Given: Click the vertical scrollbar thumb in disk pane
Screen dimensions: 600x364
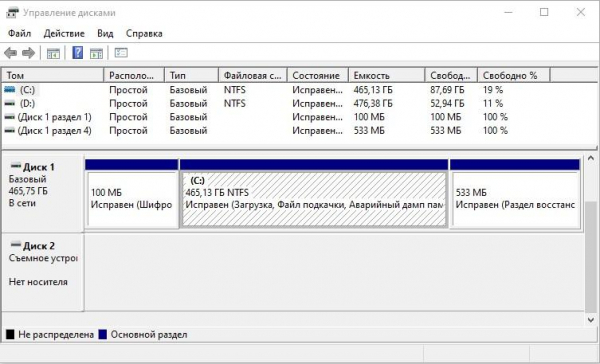Looking at the screenshot, I should [x=590, y=257].
